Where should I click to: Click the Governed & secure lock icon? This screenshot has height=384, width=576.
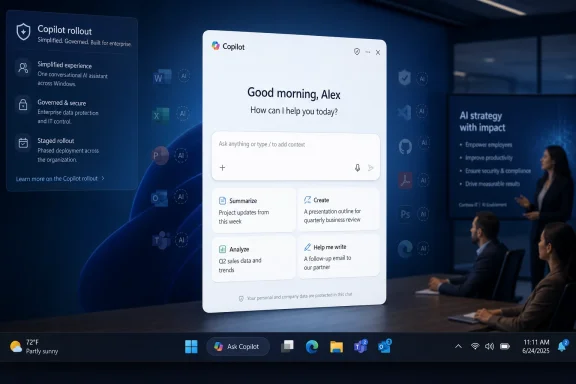23,104
